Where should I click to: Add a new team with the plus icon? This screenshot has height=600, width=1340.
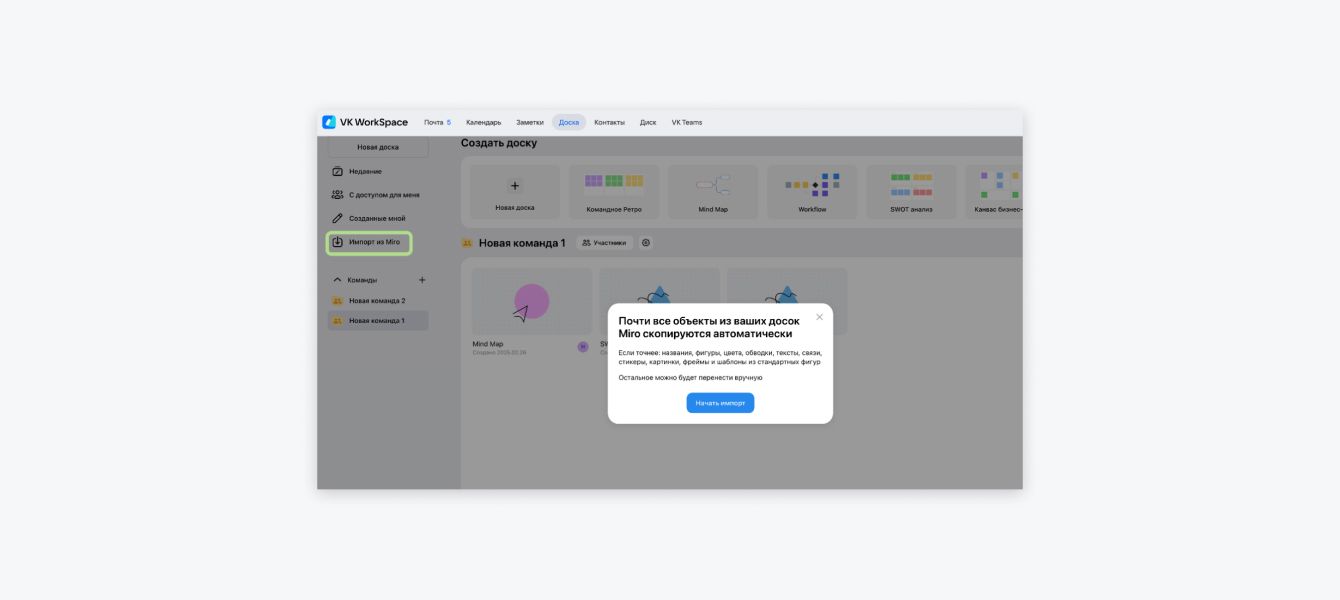pos(422,280)
